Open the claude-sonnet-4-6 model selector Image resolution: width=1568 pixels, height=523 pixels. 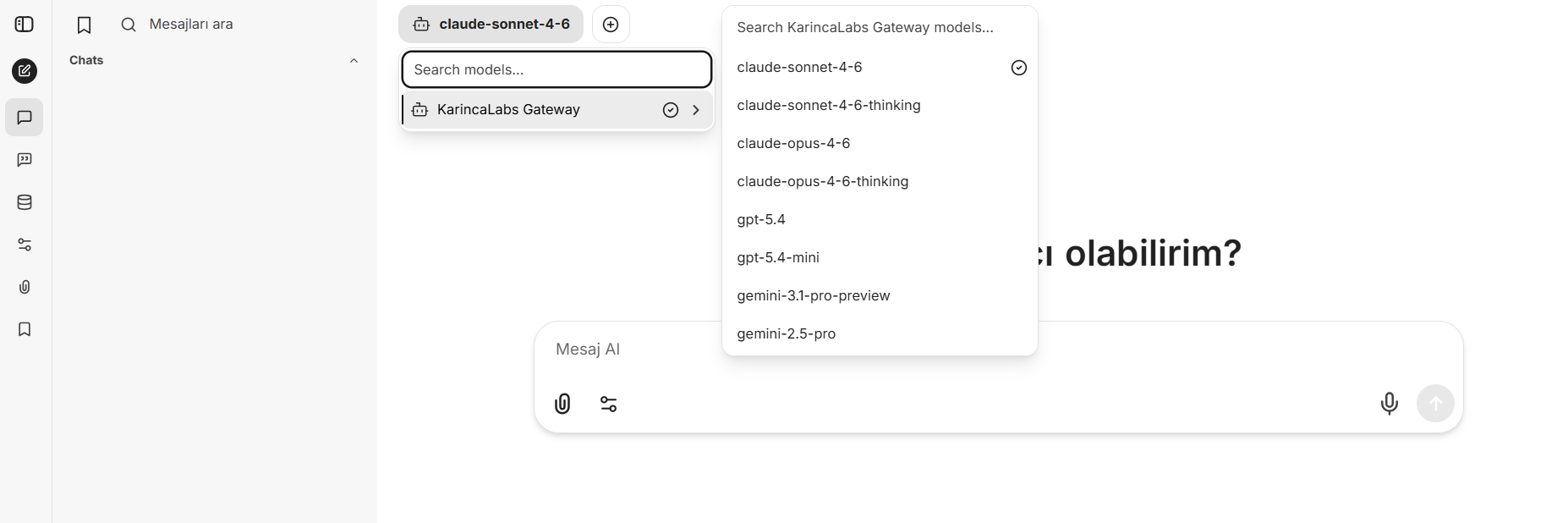[x=491, y=25]
